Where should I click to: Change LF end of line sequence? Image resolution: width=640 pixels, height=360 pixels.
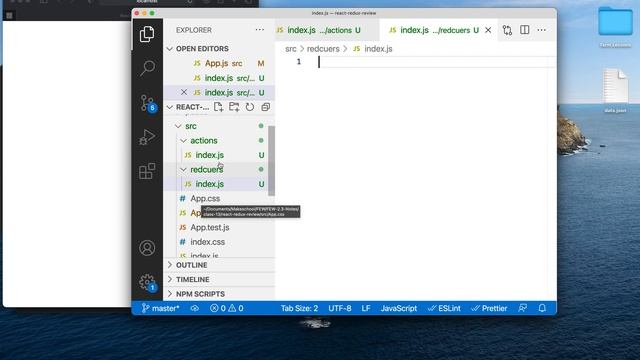[x=366, y=308]
